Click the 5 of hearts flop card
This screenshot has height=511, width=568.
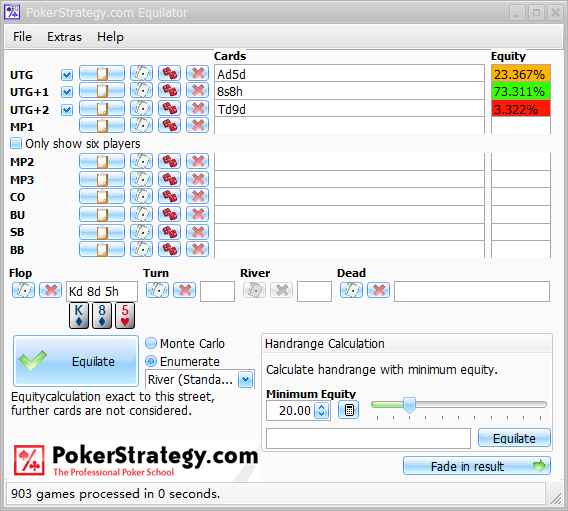(125, 316)
